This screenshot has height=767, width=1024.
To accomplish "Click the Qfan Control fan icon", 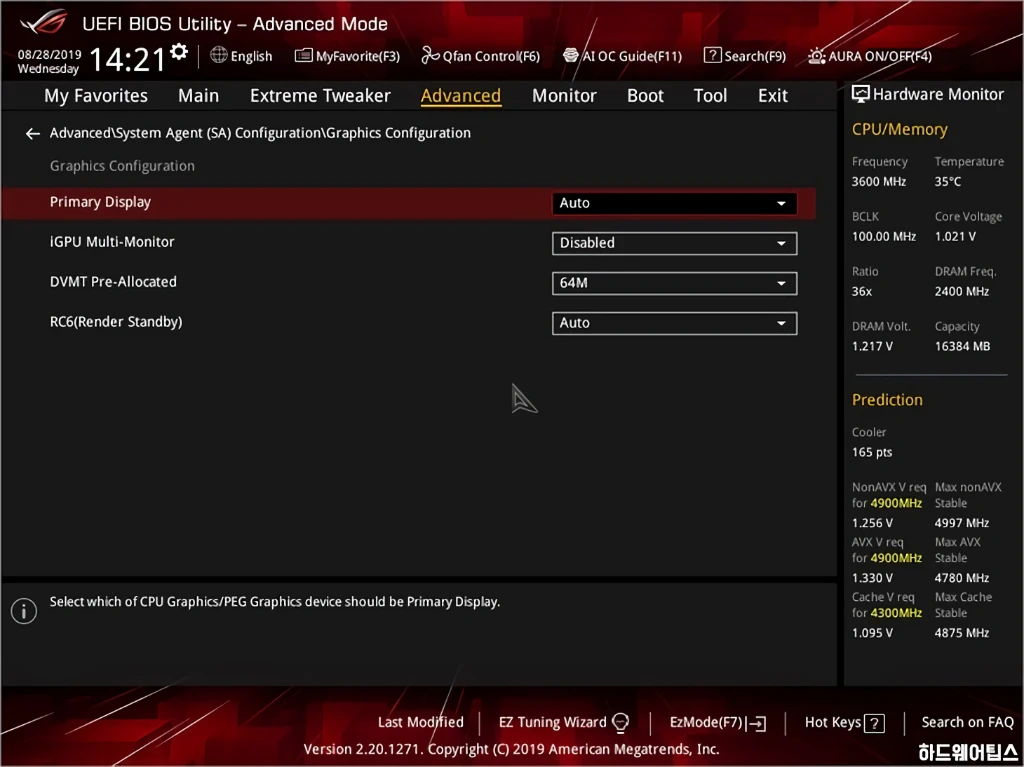I will coord(430,56).
